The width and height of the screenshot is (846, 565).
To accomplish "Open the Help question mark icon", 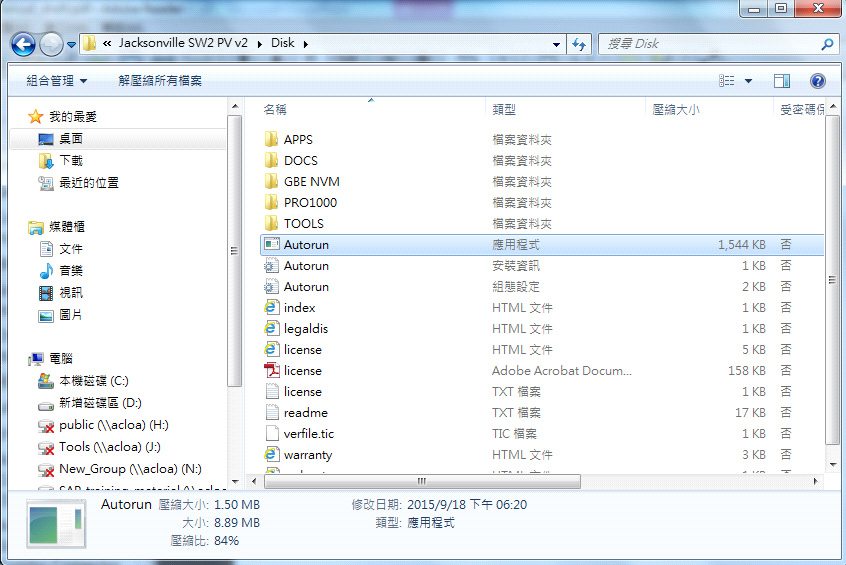I will pyautogui.click(x=817, y=81).
